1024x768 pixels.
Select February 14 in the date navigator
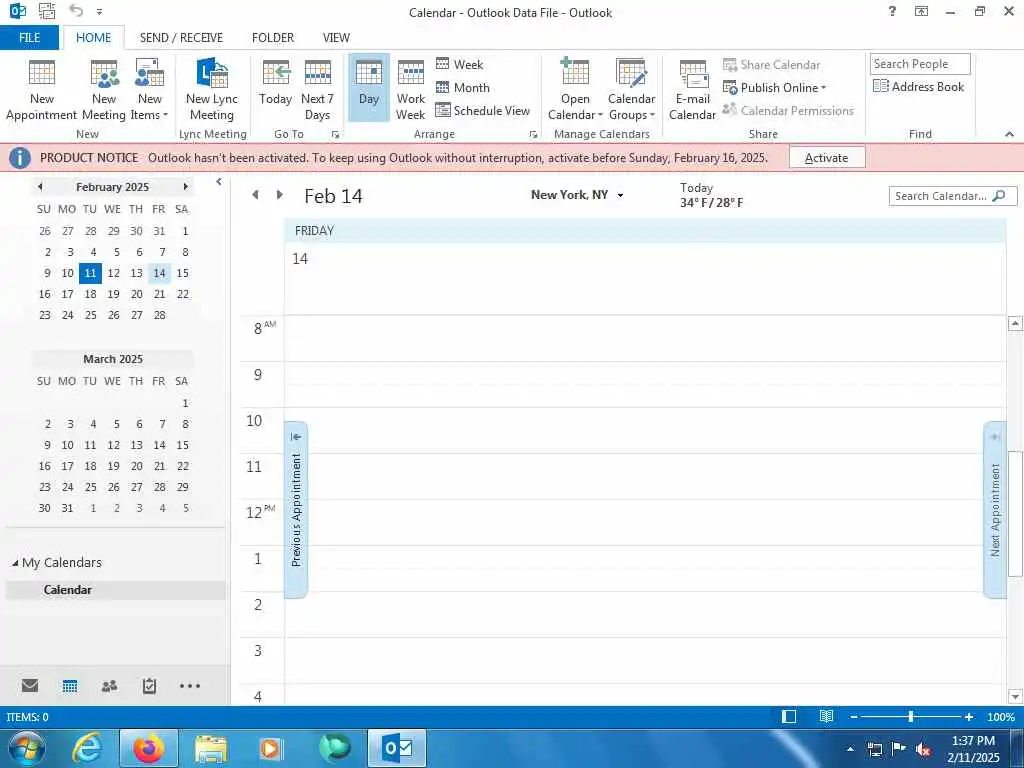(x=159, y=273)
